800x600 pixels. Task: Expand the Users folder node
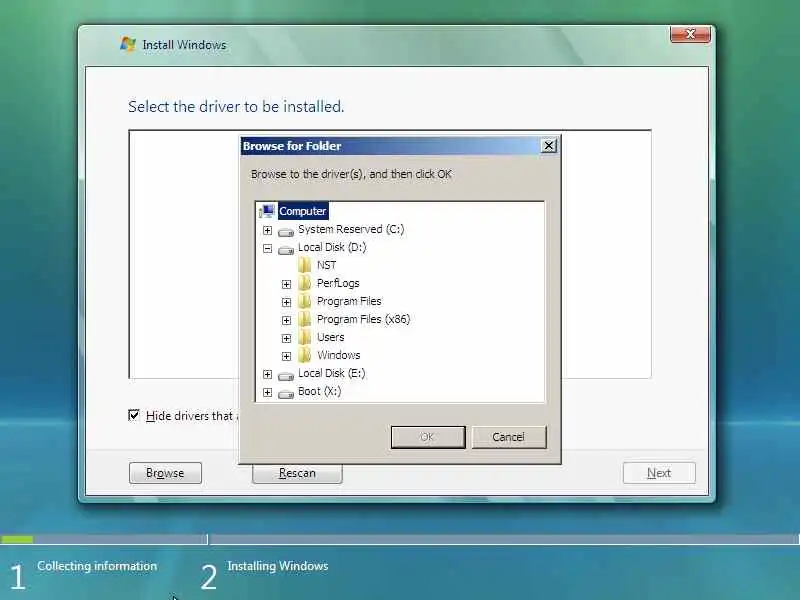pos(286,338)
